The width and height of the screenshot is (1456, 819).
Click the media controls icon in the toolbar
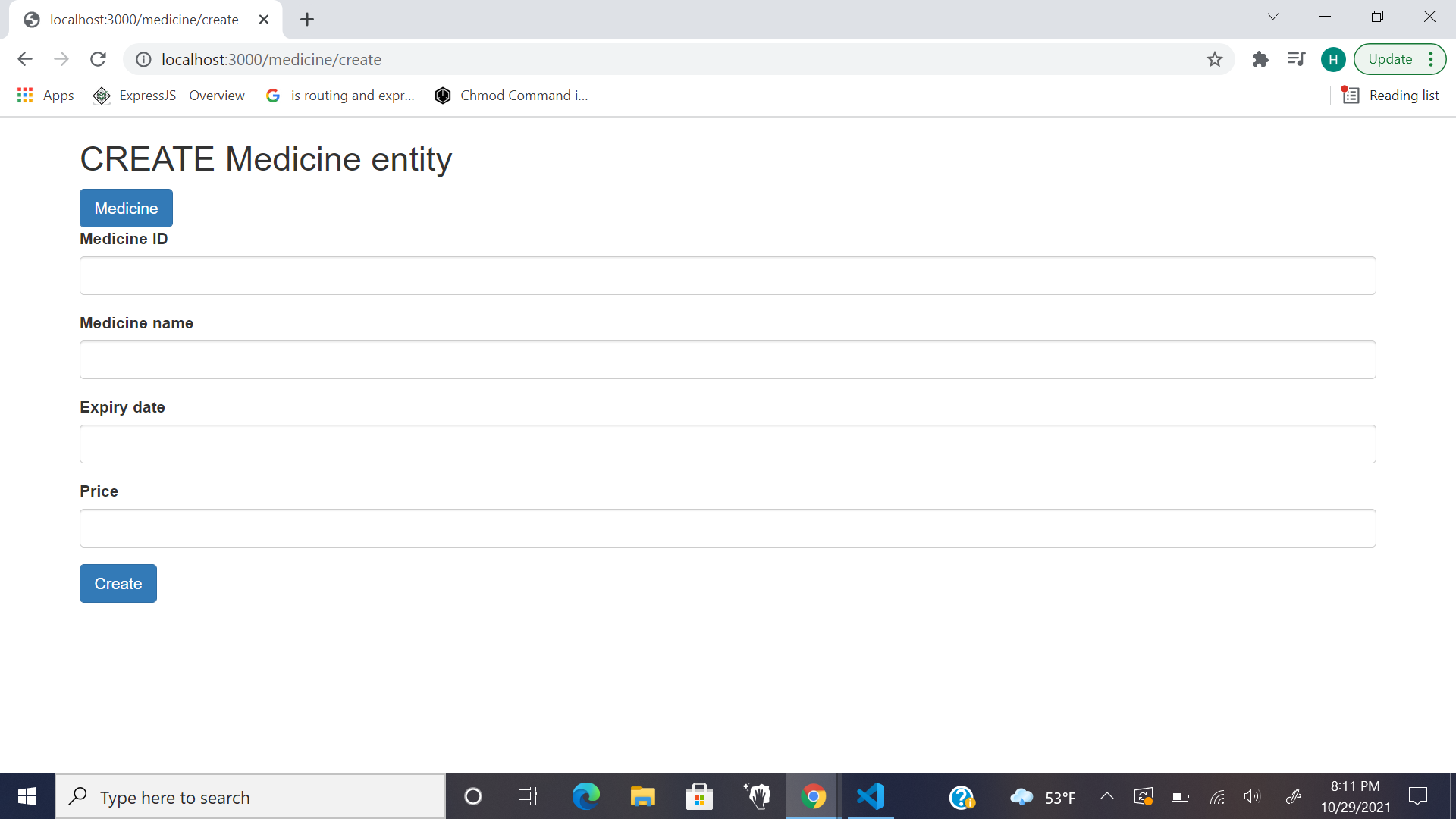pos(1297,59)
